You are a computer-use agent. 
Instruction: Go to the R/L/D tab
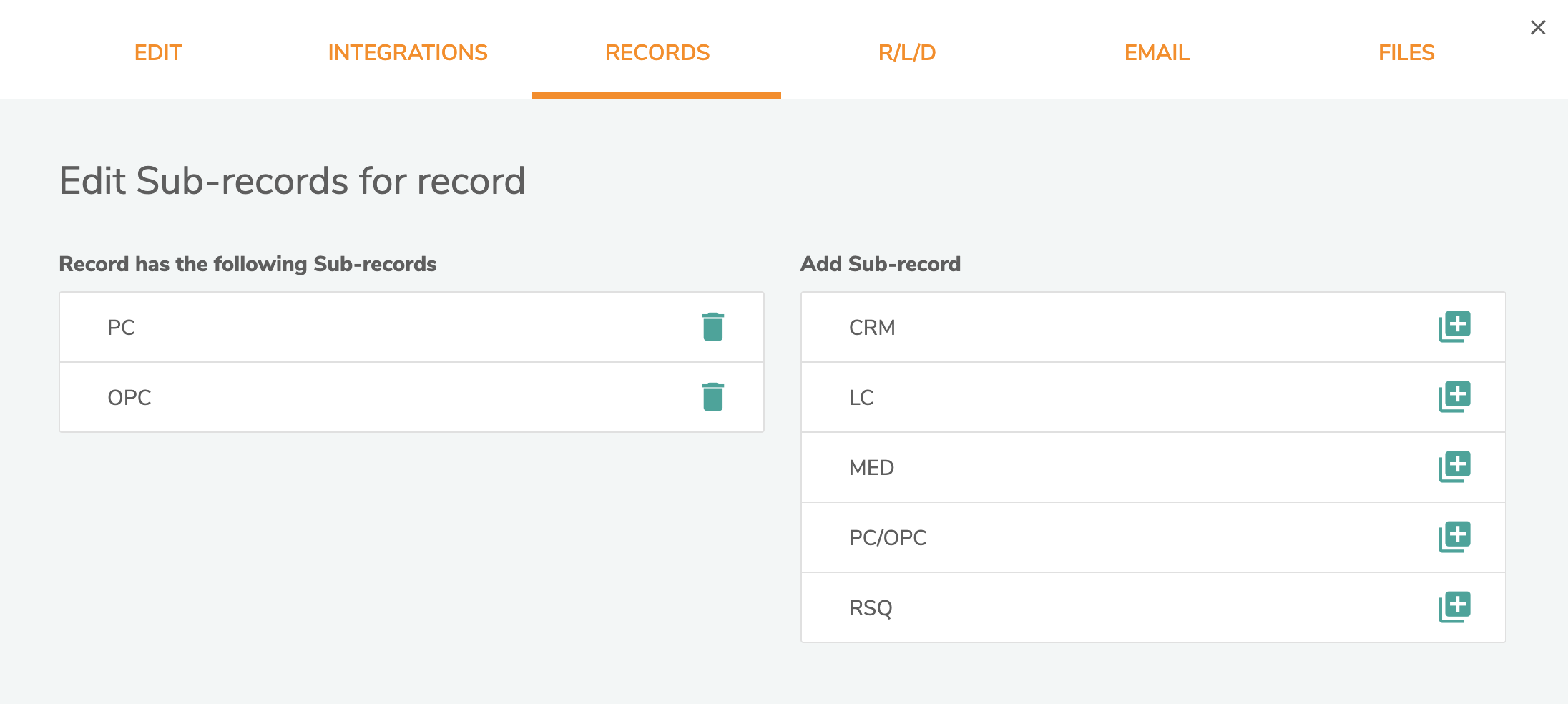[906, 52]
